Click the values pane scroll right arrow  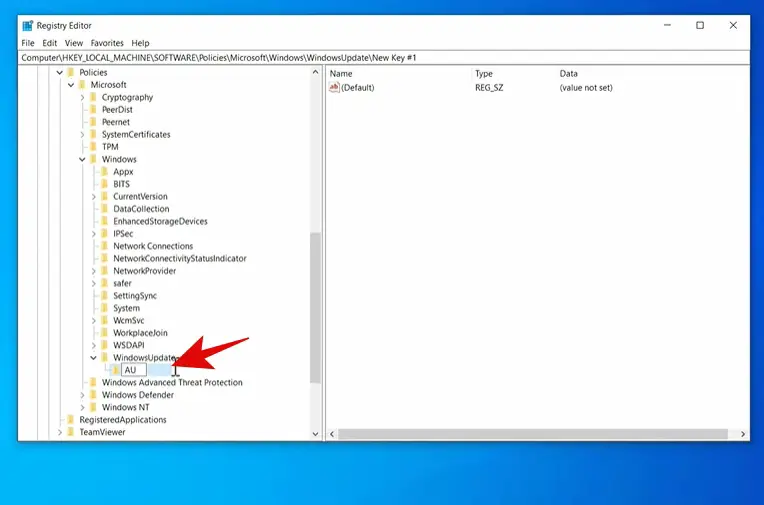pyautogui.click(x=743, y=434)
